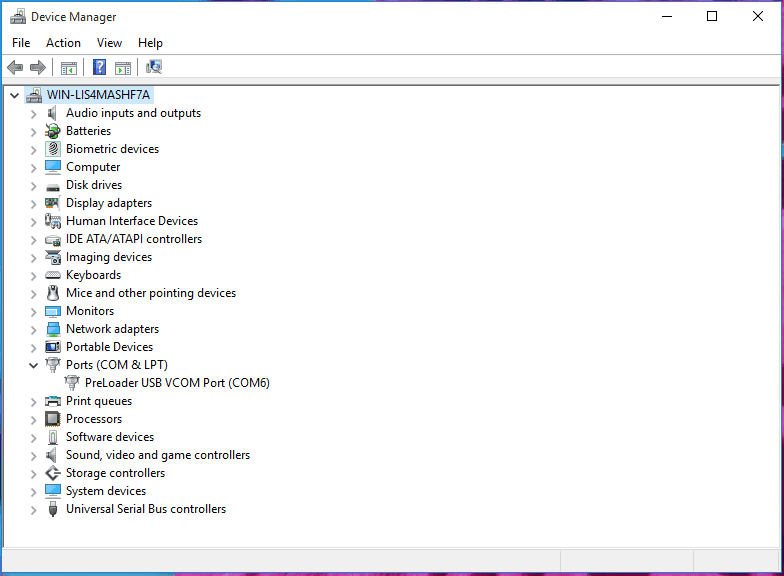
Task: Select the WIN-LIS4MASHF7A computer name
Action: point(98,95)
